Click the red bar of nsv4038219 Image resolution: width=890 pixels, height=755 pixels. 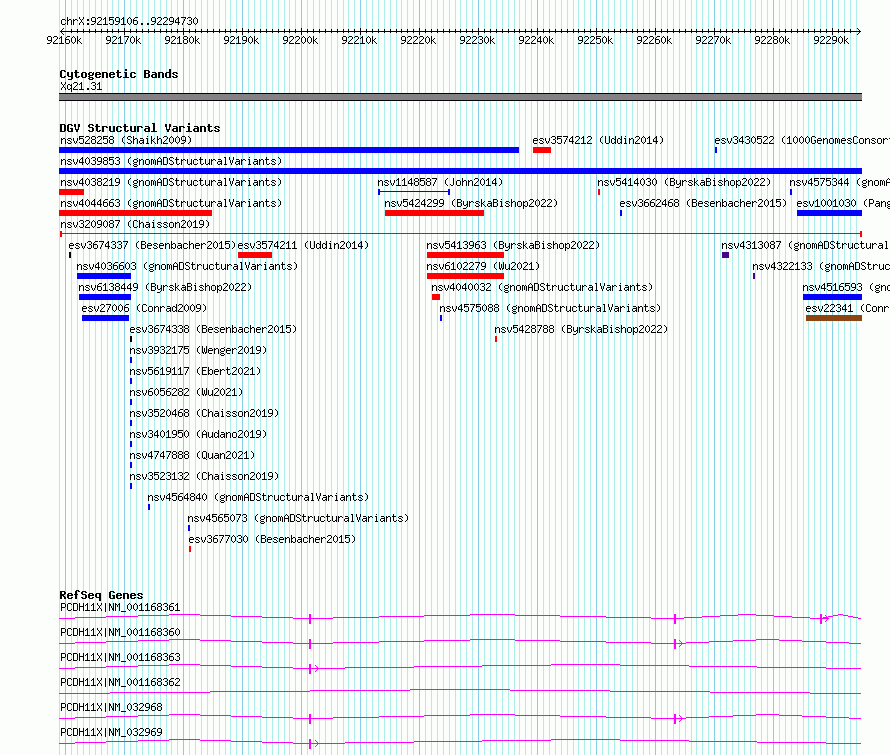coord(72,192)
